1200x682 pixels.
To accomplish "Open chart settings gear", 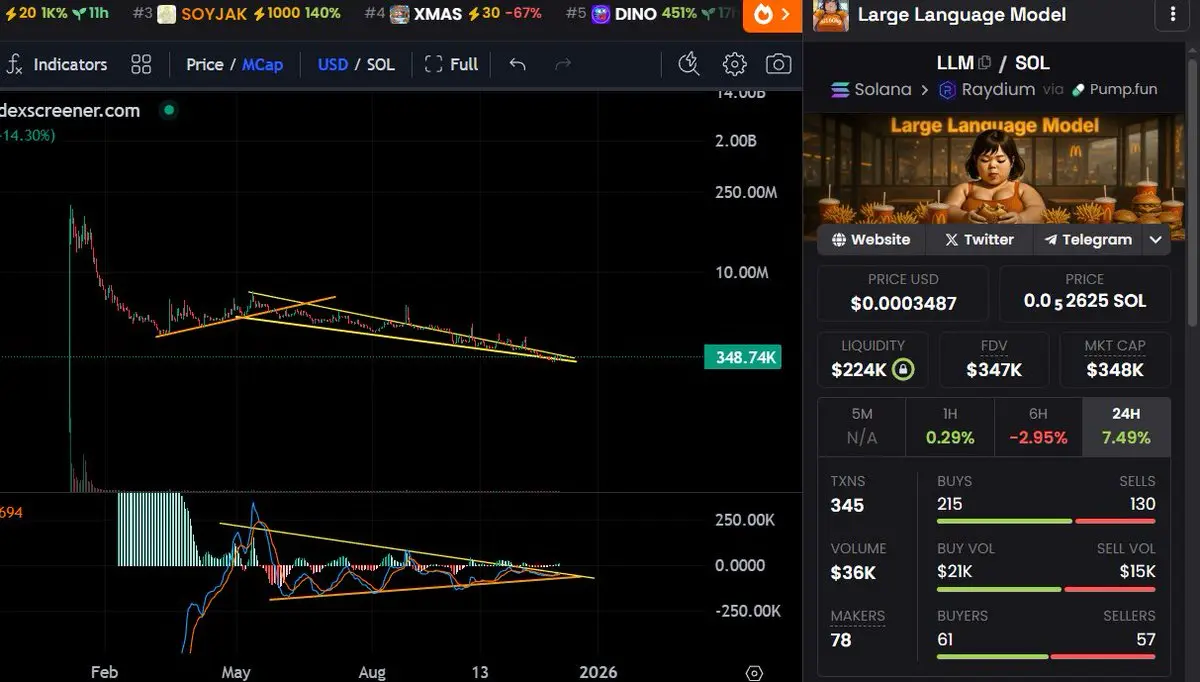I will click(734, 64).
